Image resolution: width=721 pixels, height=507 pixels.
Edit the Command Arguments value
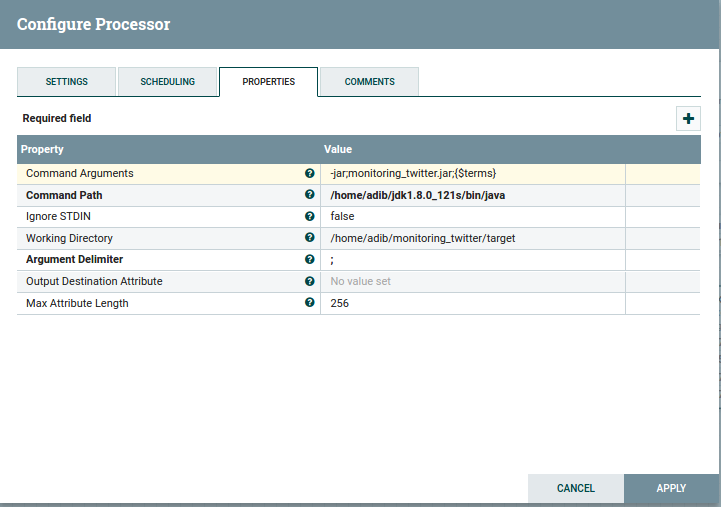(x=472, y=174)
